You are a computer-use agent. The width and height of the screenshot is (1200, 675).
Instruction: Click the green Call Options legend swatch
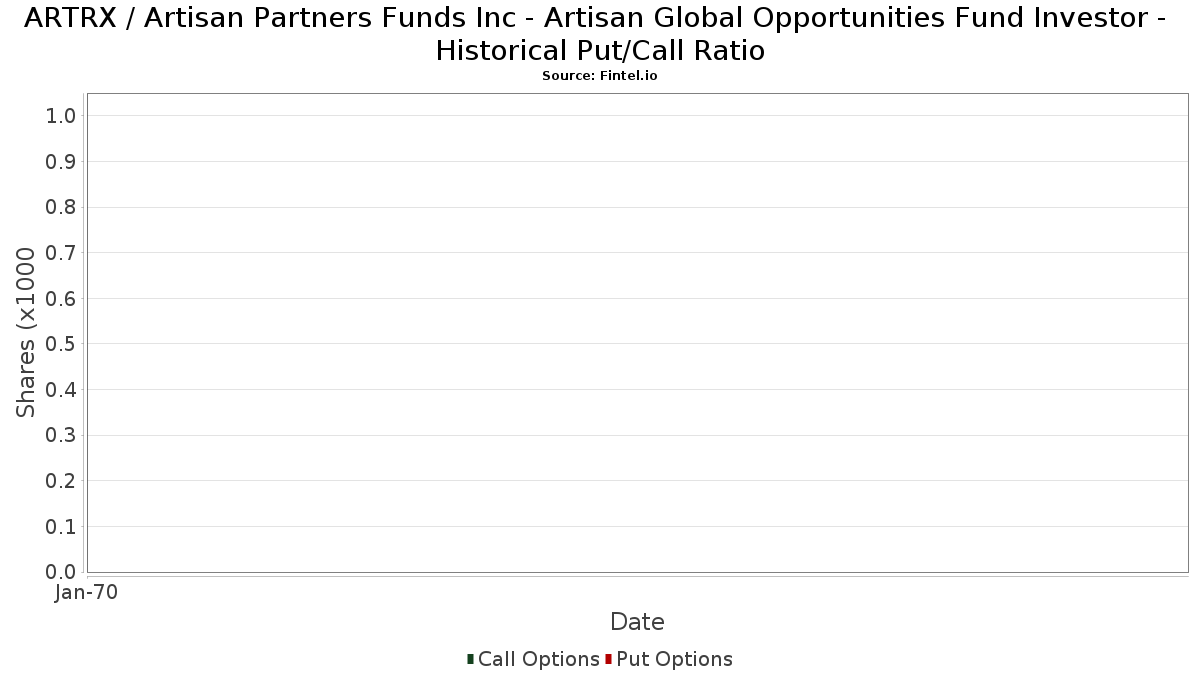pyautogui.click(x=470, y=659)
